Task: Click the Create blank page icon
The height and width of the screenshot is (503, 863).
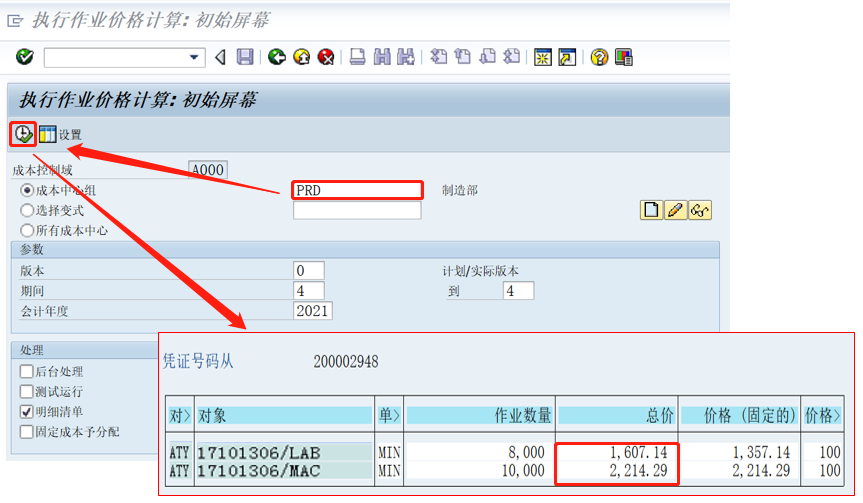Action: (651, 210)
